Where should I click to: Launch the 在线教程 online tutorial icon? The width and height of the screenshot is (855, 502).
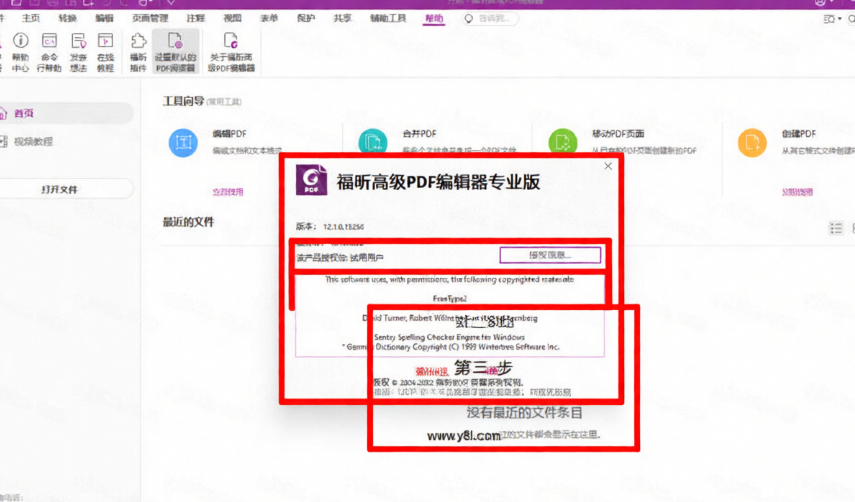pyautogui.click(x=105, y=52)
